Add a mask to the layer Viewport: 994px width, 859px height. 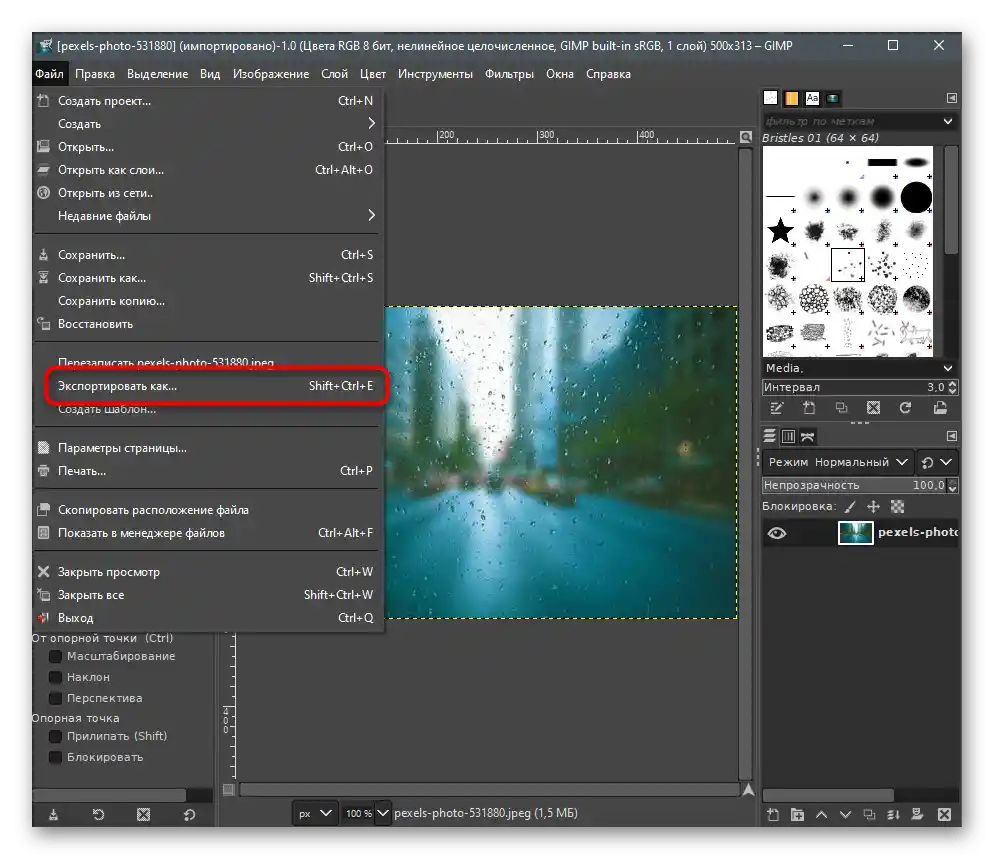click(x=917, y=815)
